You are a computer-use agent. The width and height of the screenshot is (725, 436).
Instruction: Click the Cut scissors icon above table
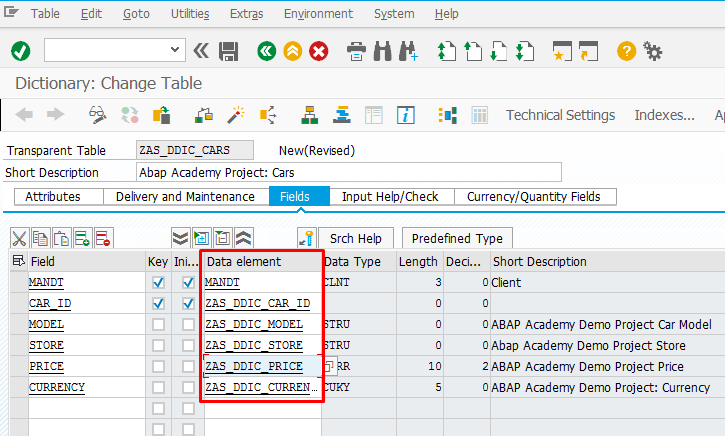pyautogui.click(x=19, y=239)
